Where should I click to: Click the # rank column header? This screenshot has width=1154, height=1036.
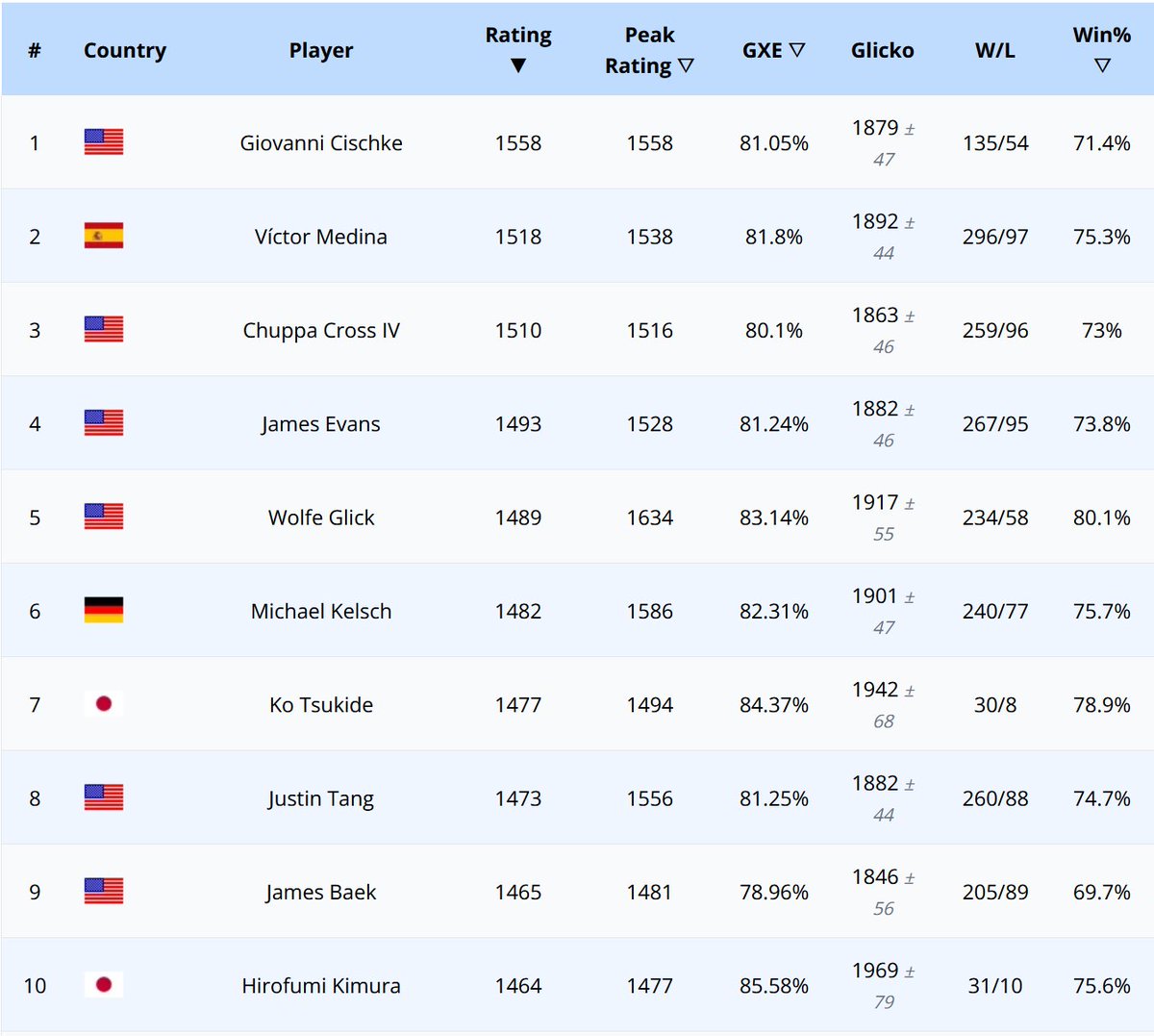(x=35, y=50)
